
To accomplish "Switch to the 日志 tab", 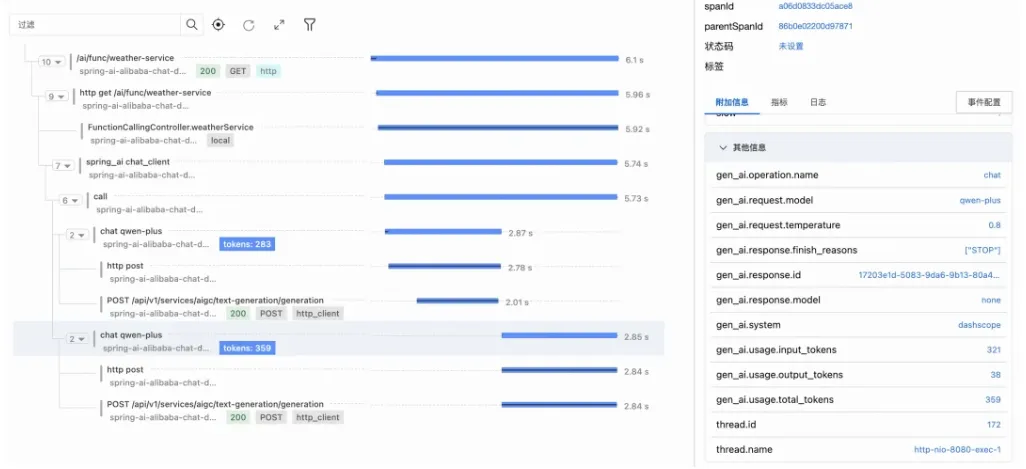I will 818,103.
